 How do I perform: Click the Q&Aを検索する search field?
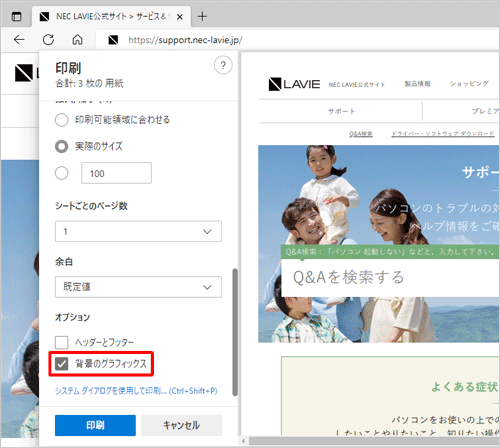[x=390, y=278]
